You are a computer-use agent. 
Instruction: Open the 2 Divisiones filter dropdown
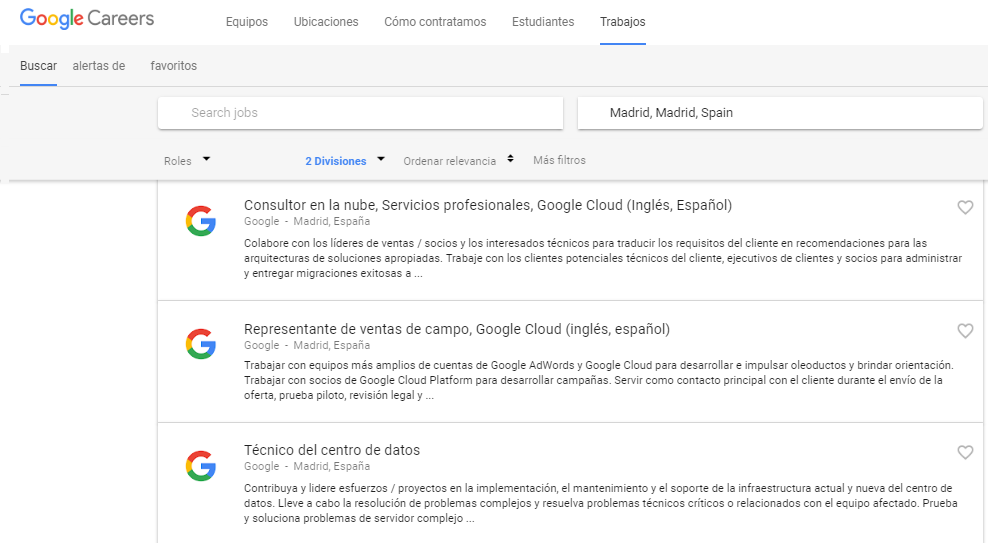point(345,161)
